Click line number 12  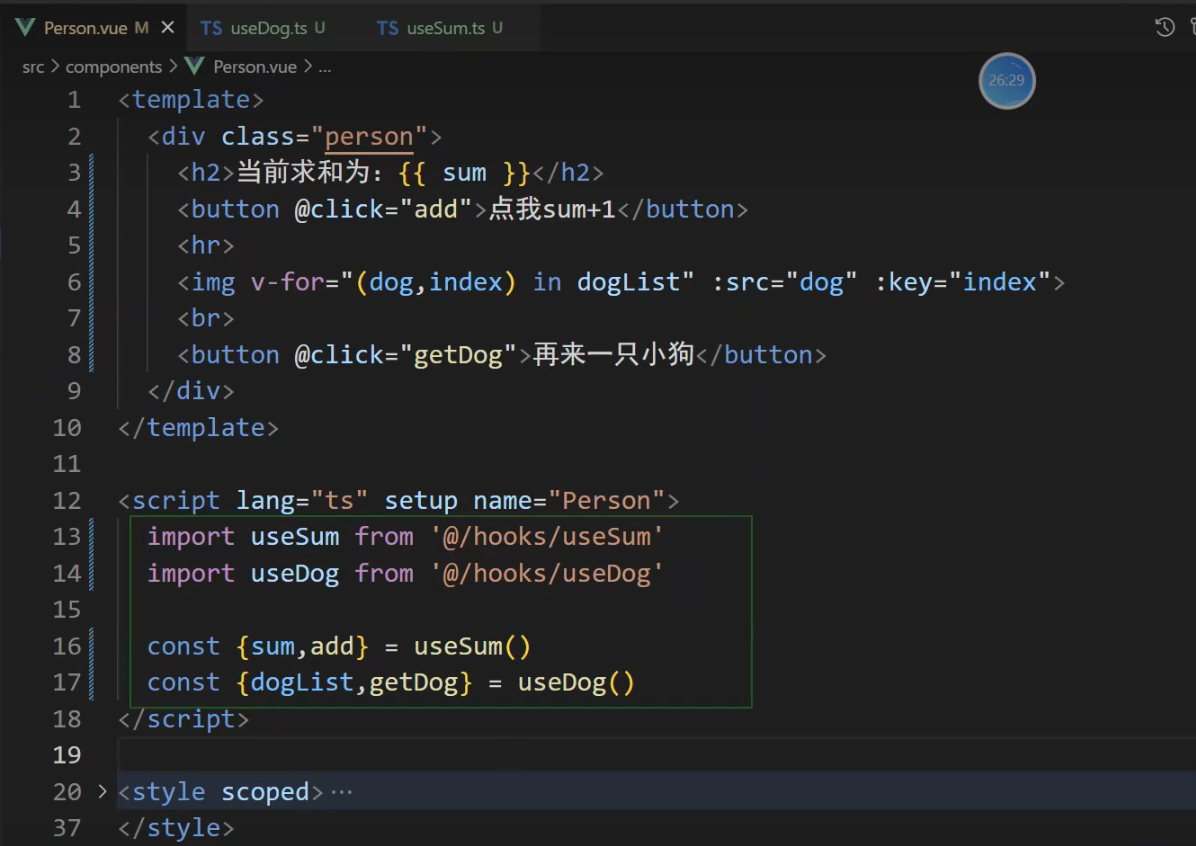coord(67,500)
